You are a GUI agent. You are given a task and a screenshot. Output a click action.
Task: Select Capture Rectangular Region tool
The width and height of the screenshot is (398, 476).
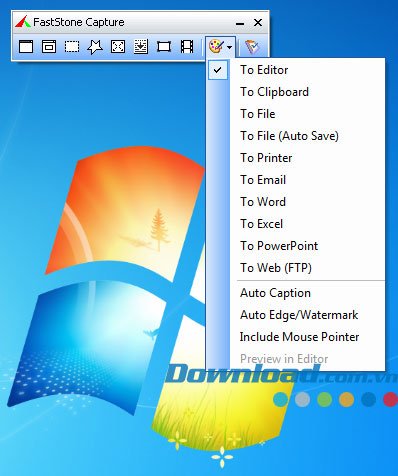click(72, 47)
